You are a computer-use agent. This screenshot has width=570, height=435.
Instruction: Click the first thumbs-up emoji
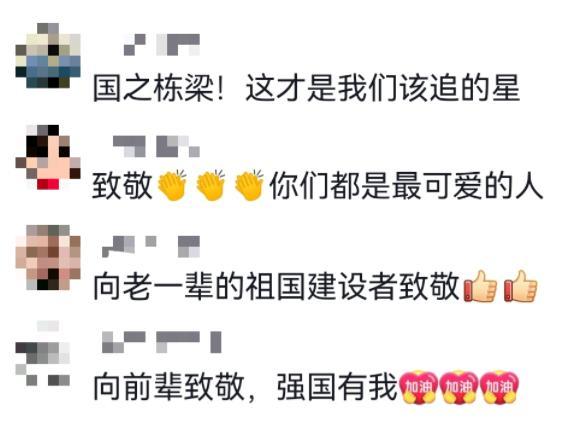[480, 286]
